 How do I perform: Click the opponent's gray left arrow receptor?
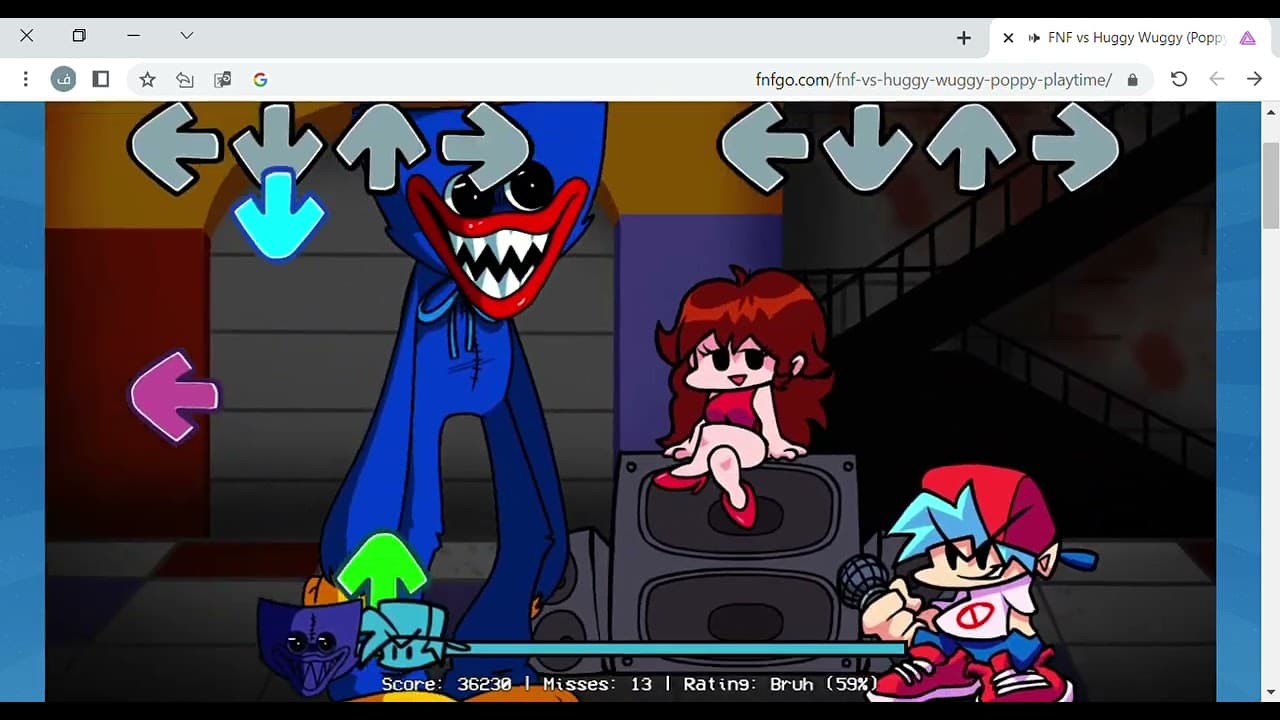click(x=174, y=147)
